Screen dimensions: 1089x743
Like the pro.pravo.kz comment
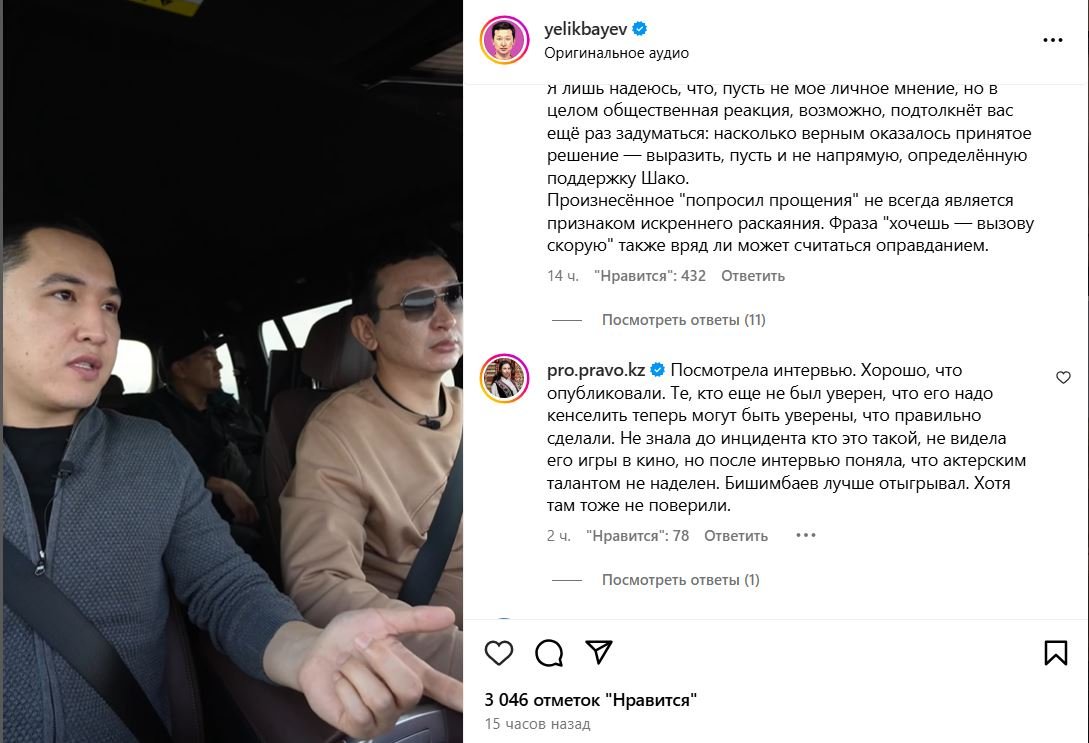pos(1063,378)
